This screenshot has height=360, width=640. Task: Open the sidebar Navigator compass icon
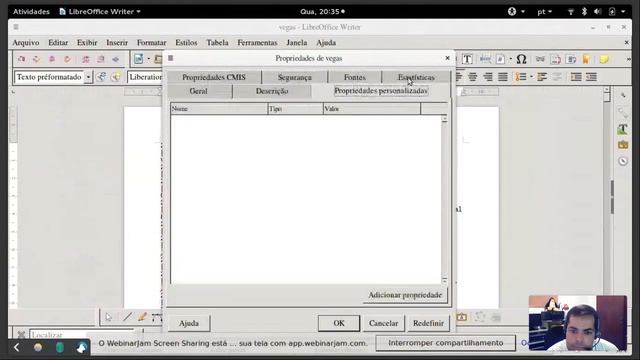[623, 161]
